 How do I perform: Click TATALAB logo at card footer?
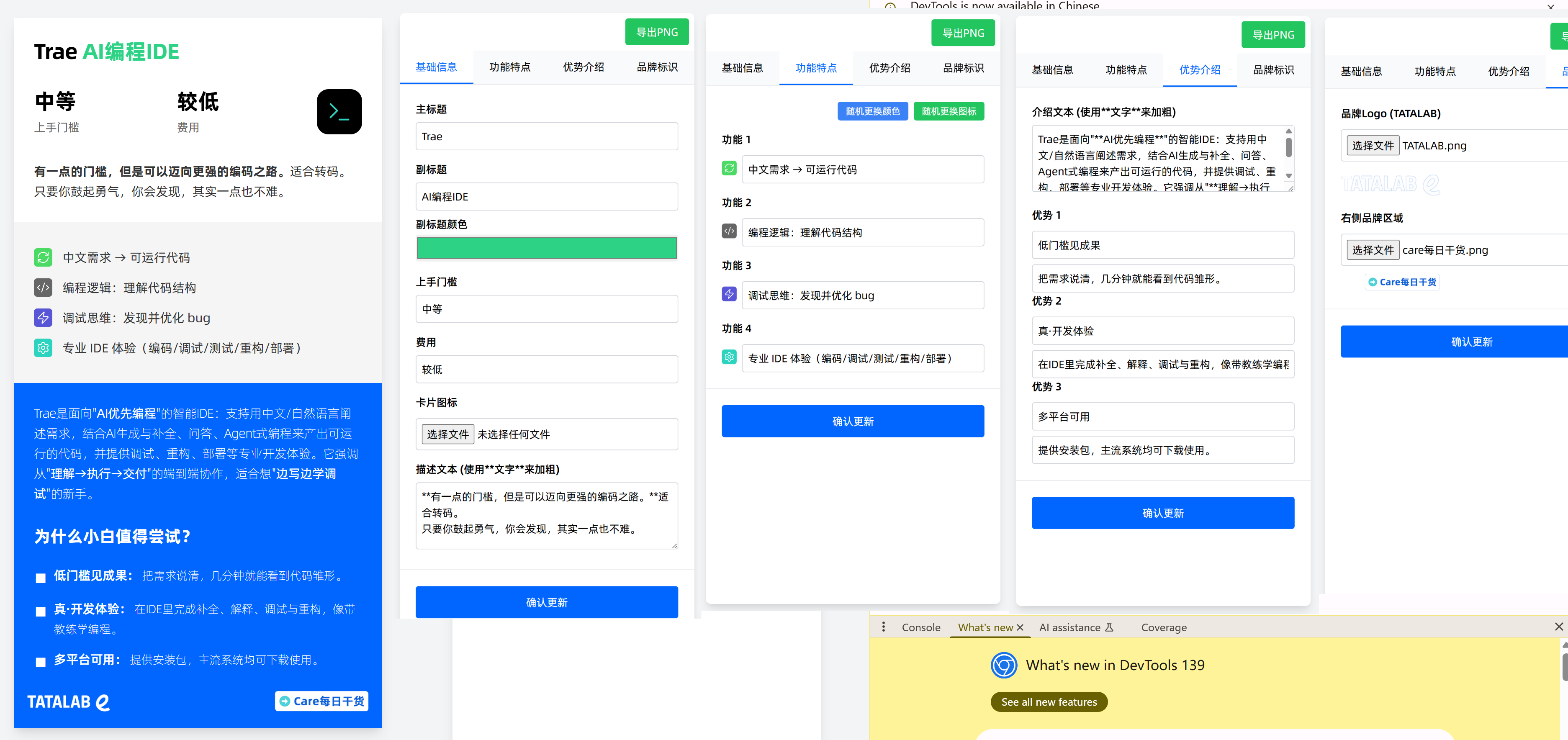pos(69,701)
